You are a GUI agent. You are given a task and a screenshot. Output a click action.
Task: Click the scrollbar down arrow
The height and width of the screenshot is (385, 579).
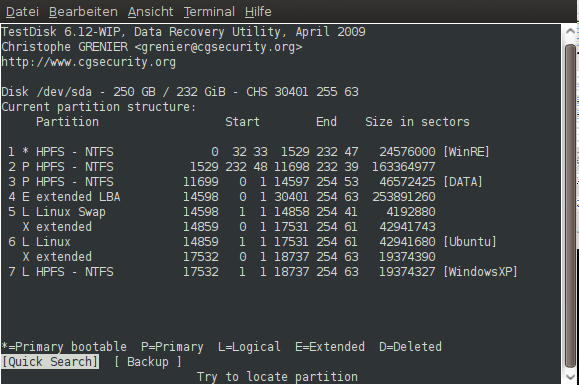pos(570,377)
